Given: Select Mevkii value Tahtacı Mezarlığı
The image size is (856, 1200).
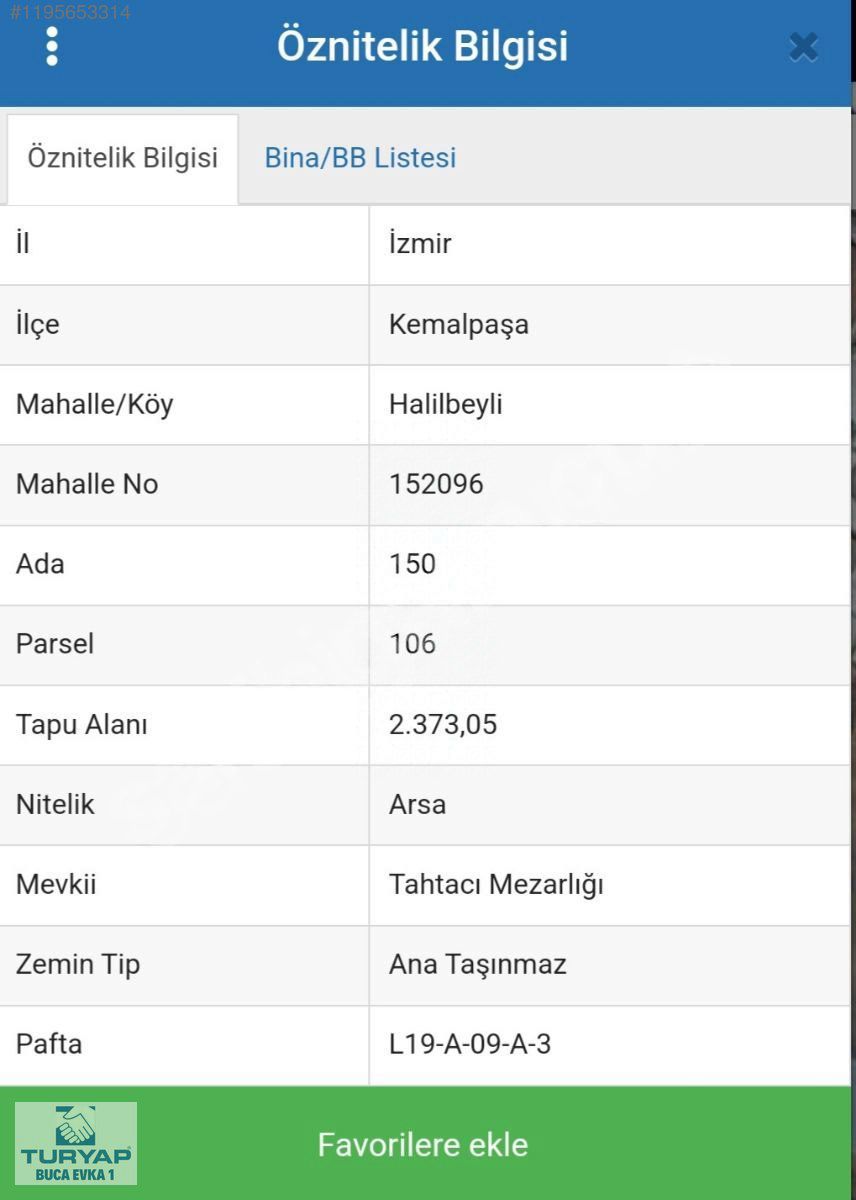Looking at the screenshot, I should [496, 886].
